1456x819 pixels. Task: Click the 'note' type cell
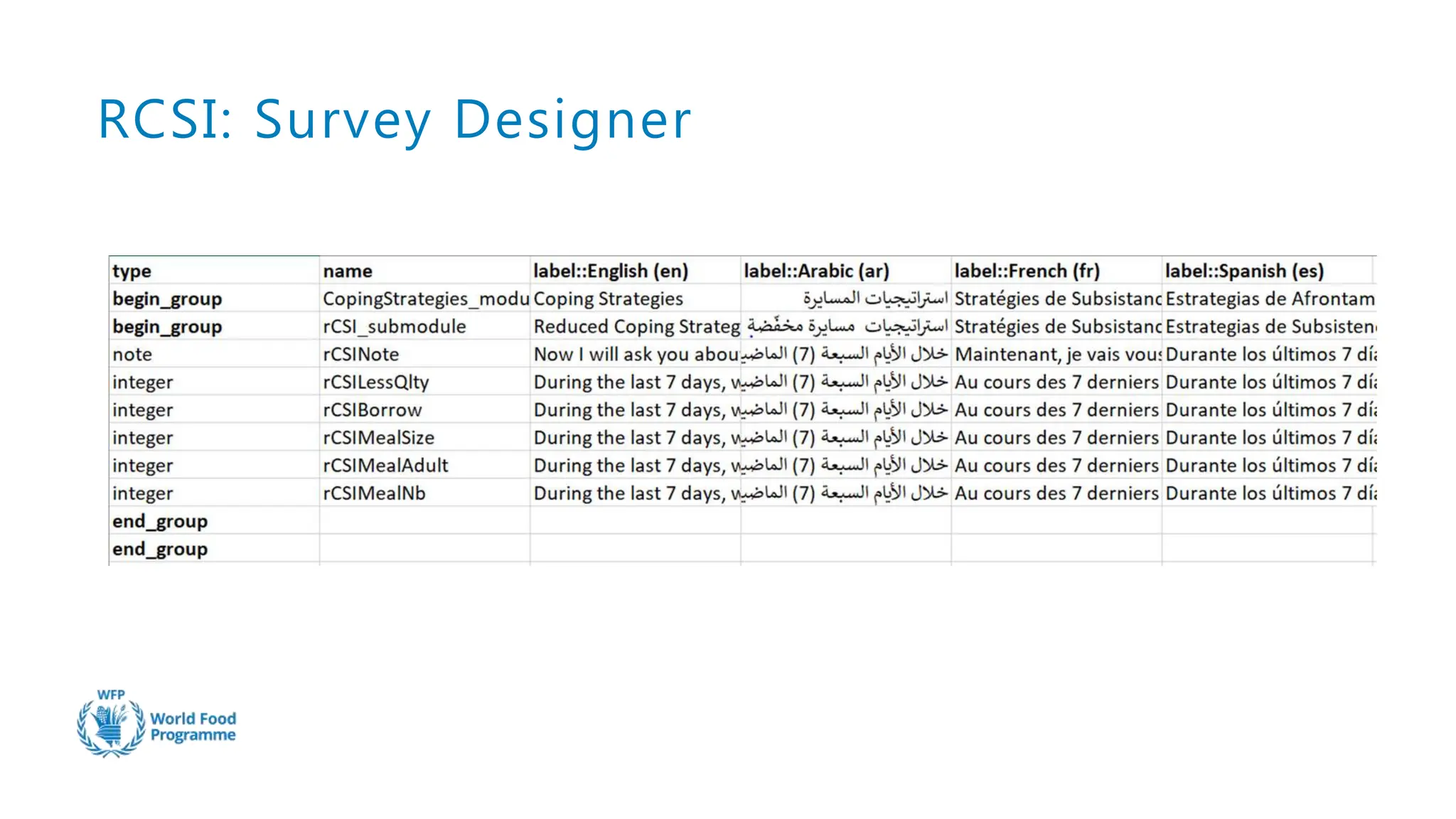point(213,354)
